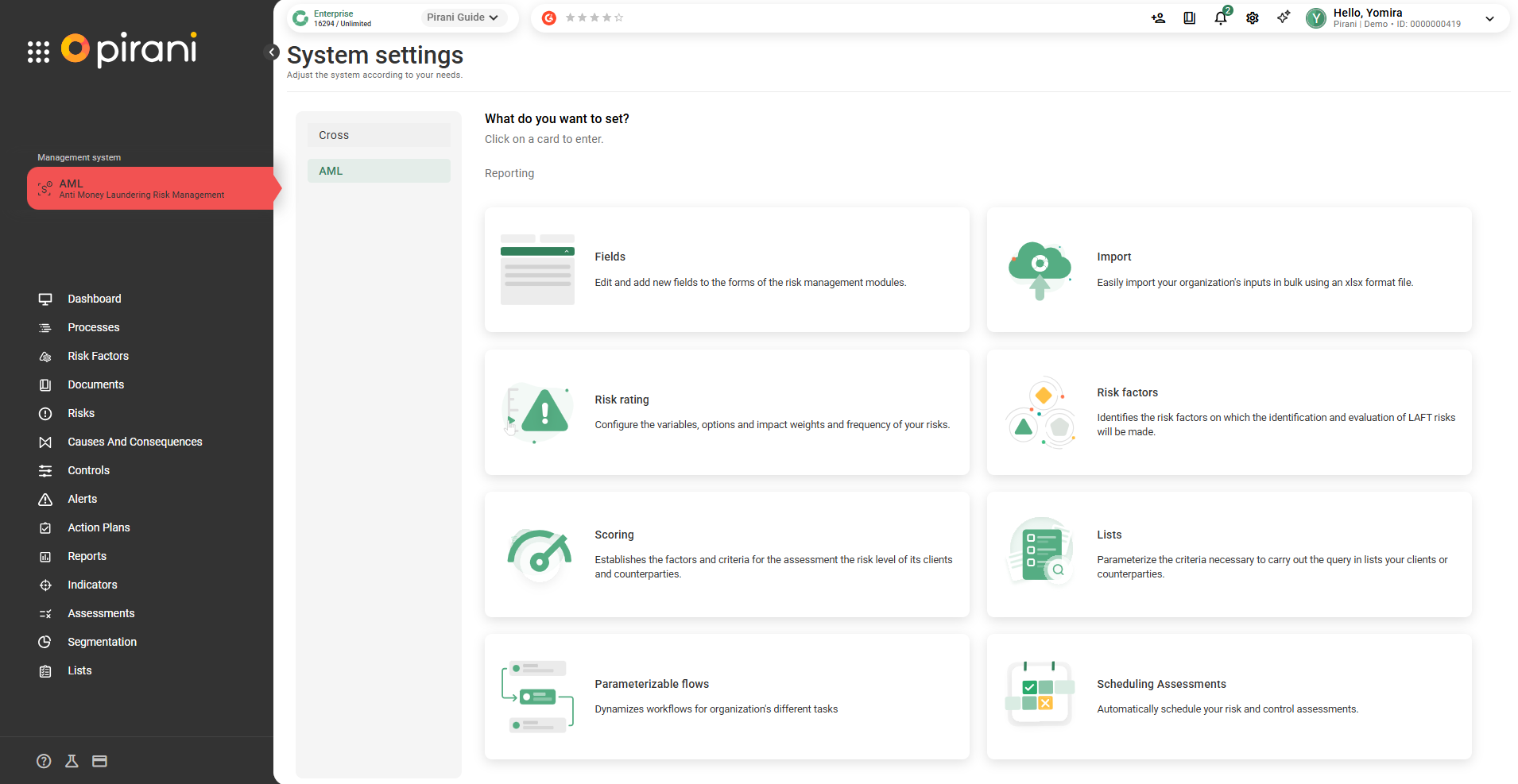Open the apps grid launcher icon
Viewport: 1518px width, 784px height.
38,52
